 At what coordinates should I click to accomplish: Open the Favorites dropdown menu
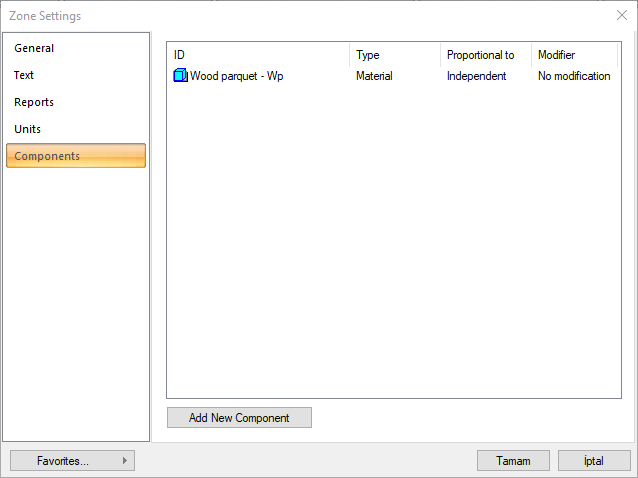pyautogui.click(x=63, y=461)
